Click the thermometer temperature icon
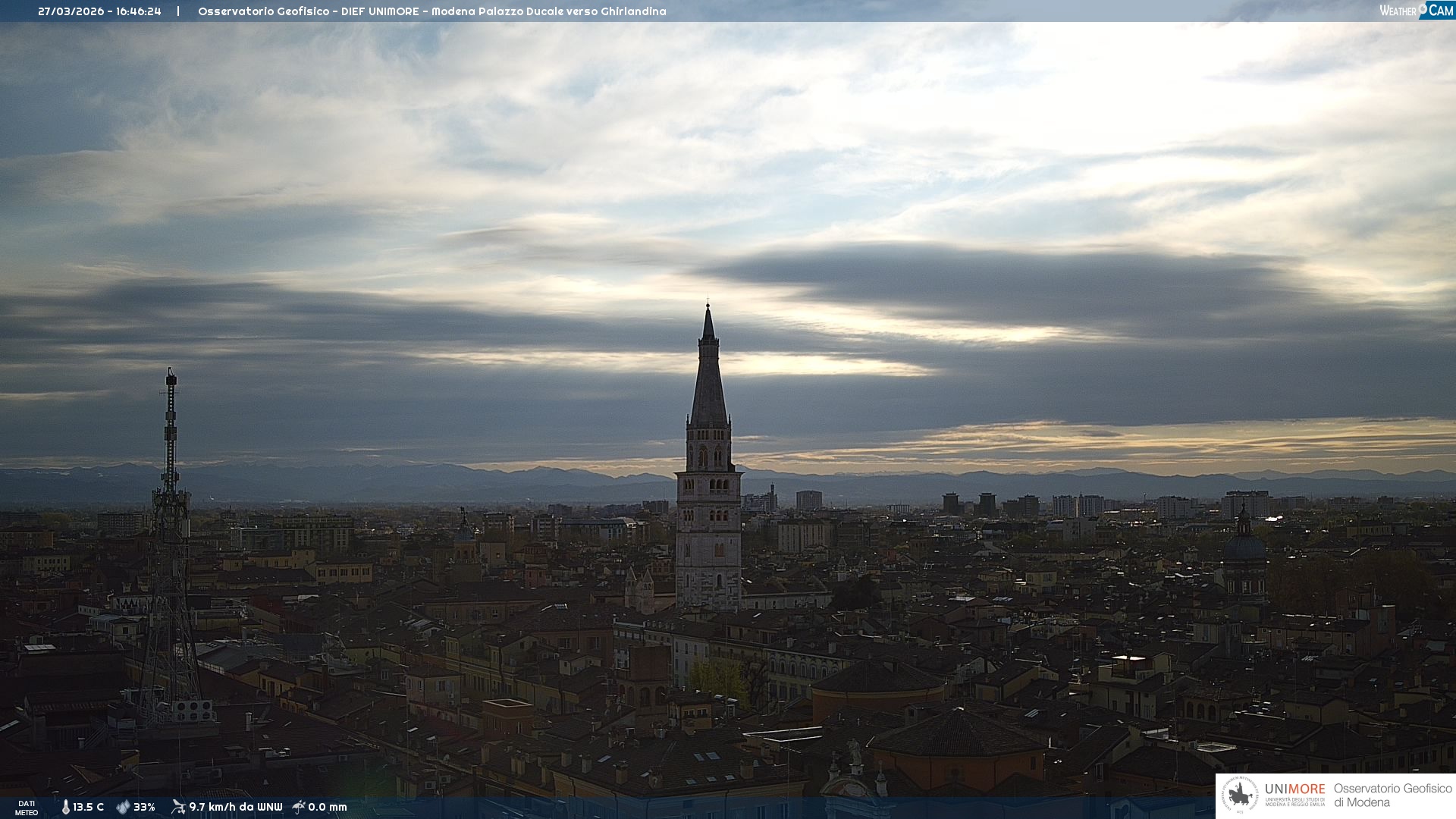The width and height of the screenshot is (1456, 819). tap(66, 807)
